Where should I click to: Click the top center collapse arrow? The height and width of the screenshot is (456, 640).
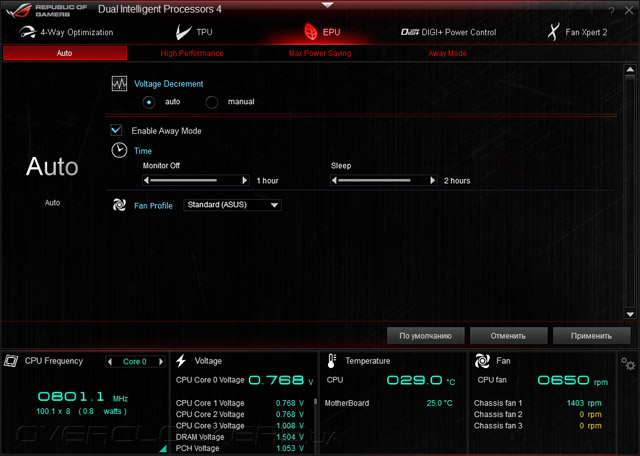point(327,5)
